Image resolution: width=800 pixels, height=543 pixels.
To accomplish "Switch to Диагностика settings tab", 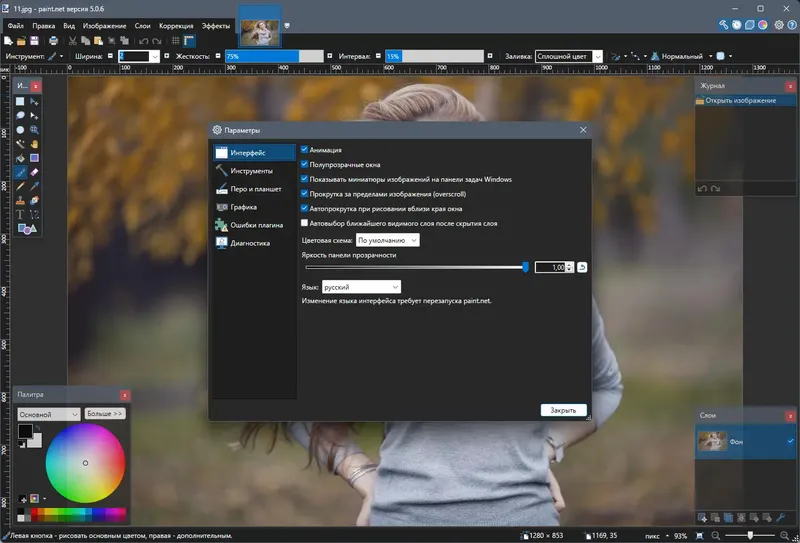I will point(254,243).
